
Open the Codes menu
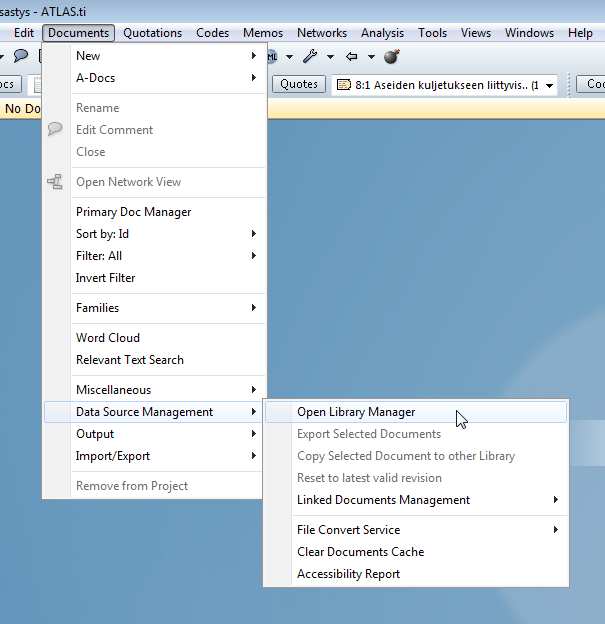[213, 33]
